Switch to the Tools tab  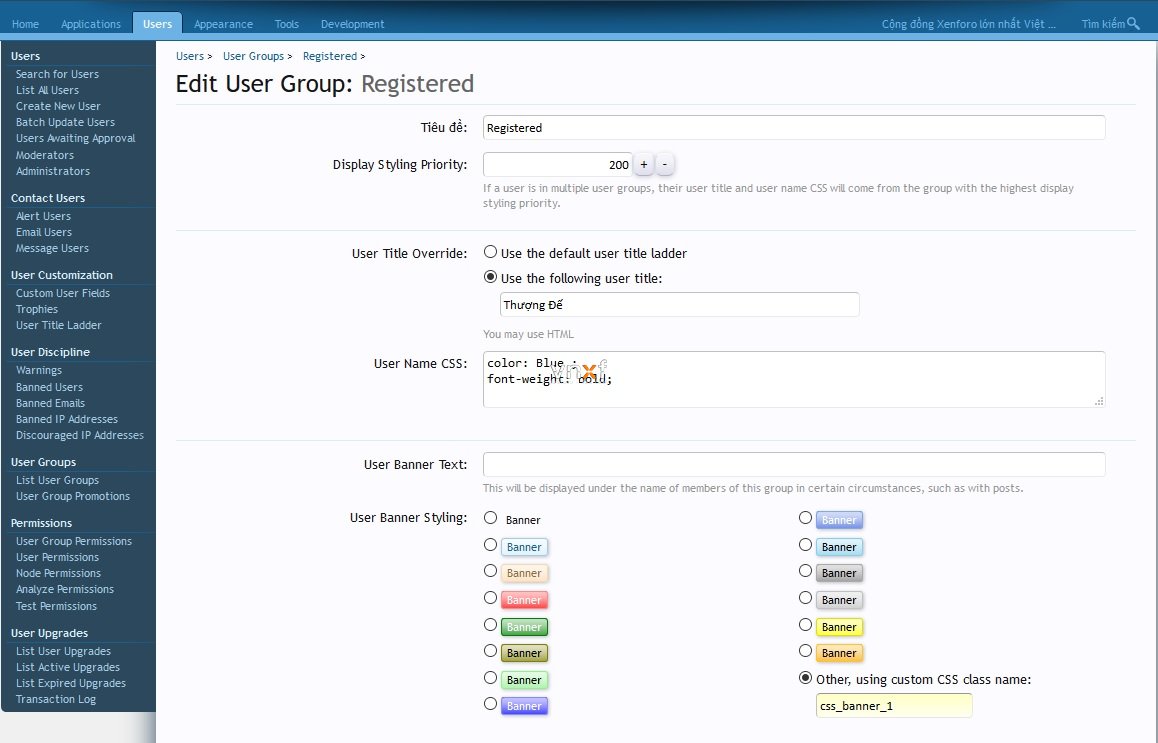(286, 24)
